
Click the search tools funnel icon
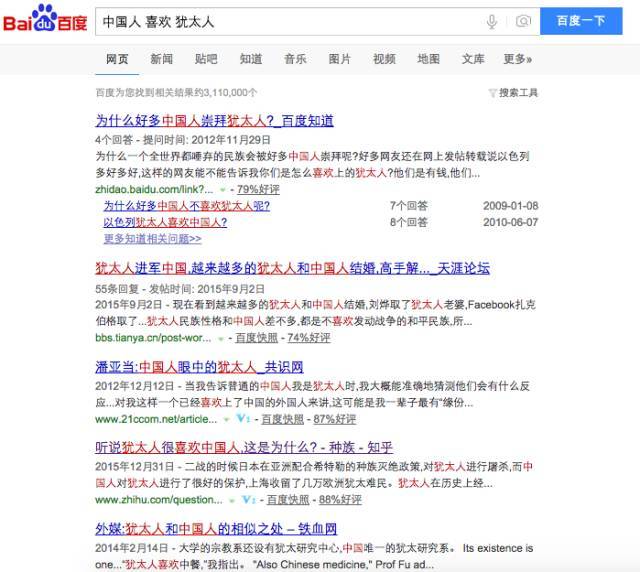pyautogui.click(x=492, y=93)
